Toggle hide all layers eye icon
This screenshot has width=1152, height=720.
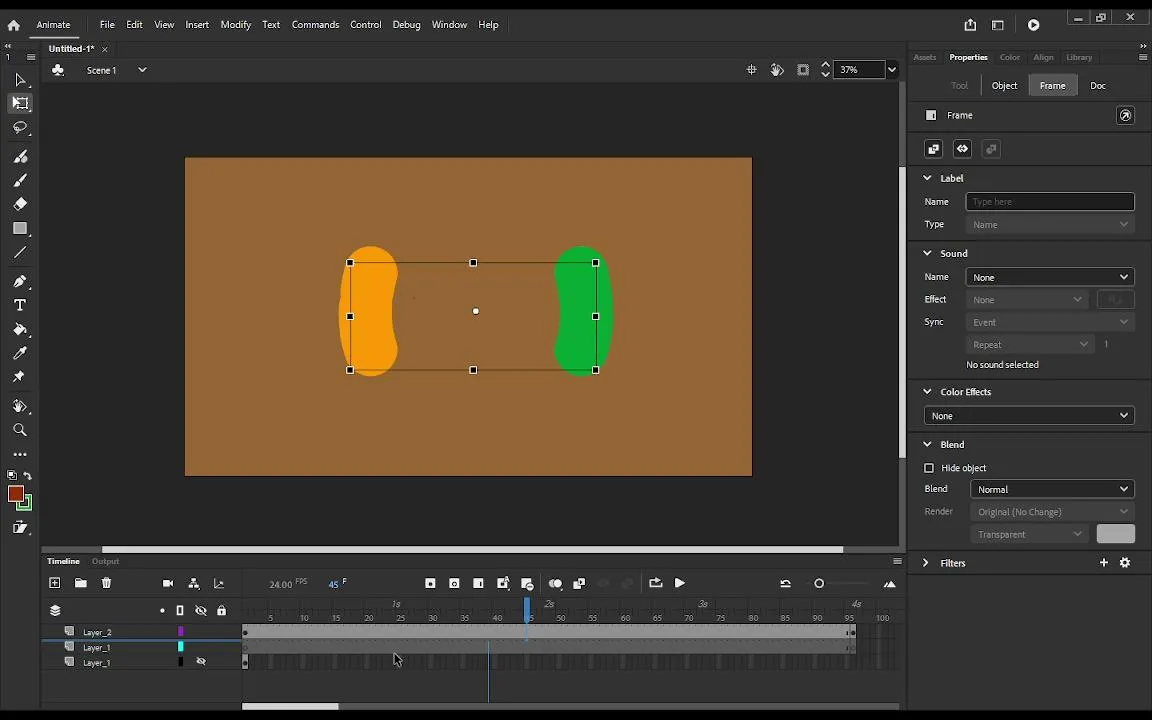[201, 611]
